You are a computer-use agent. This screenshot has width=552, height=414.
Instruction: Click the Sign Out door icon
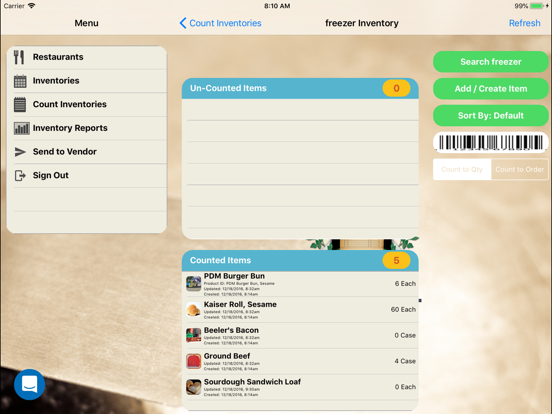coord(20,175)
